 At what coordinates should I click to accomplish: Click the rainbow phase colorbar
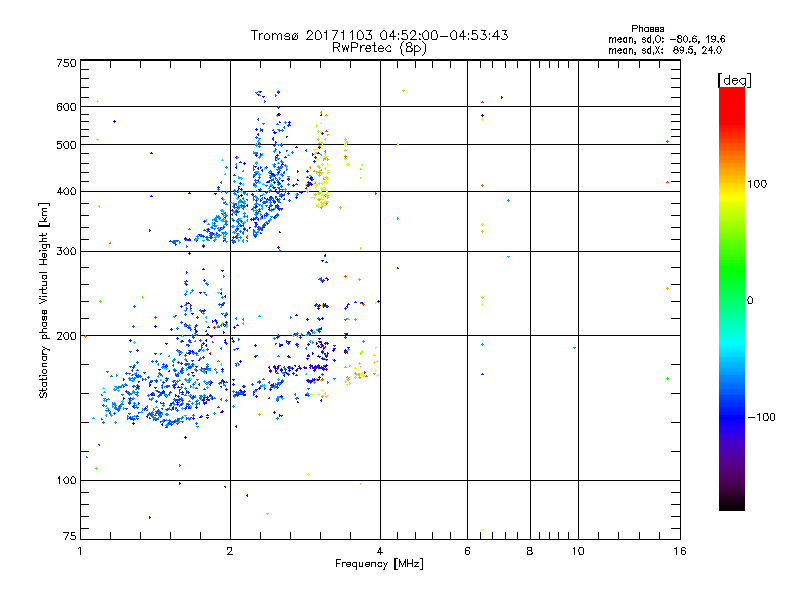click(732, 298)
